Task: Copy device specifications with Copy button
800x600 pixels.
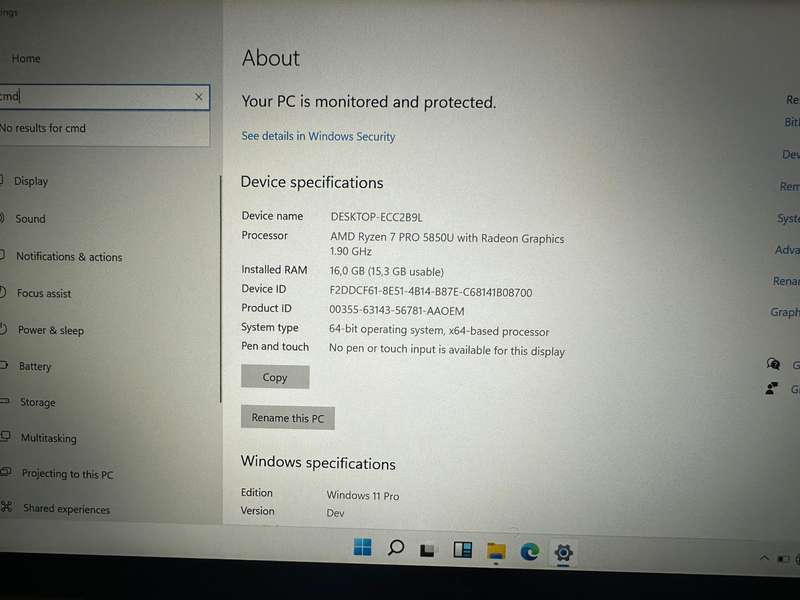Action: [x=275, y=377]
